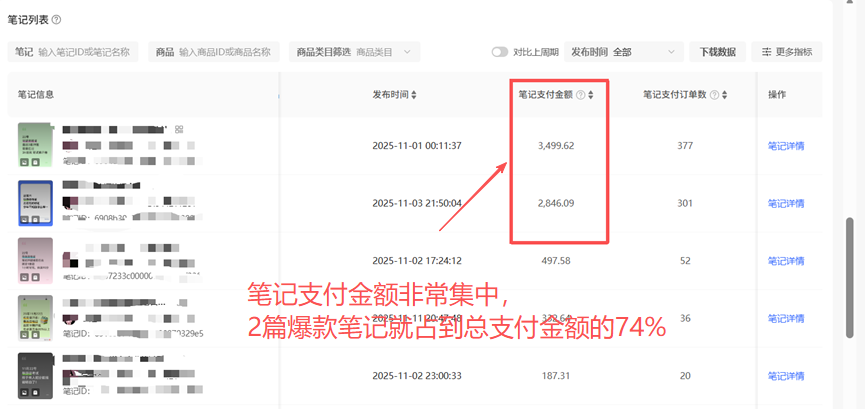Viewport: 865px width, 409px height.
Task: Open 笔记详情 for the 36-order note
Action: point(786,318)
